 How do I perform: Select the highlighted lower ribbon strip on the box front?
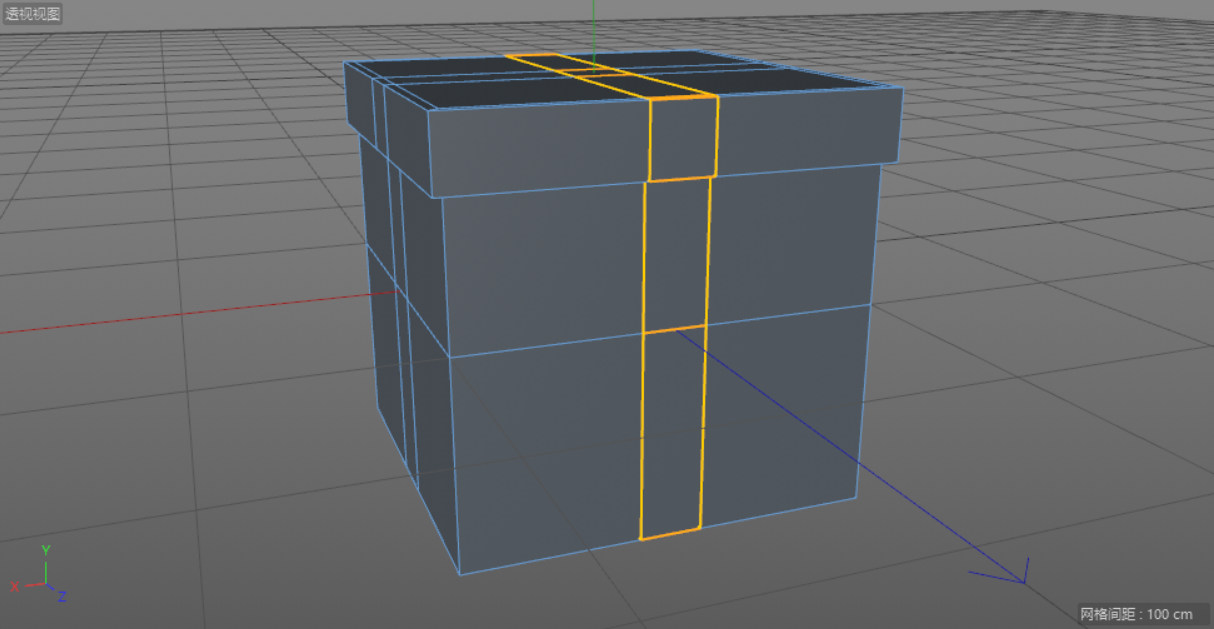coord(672,432)
